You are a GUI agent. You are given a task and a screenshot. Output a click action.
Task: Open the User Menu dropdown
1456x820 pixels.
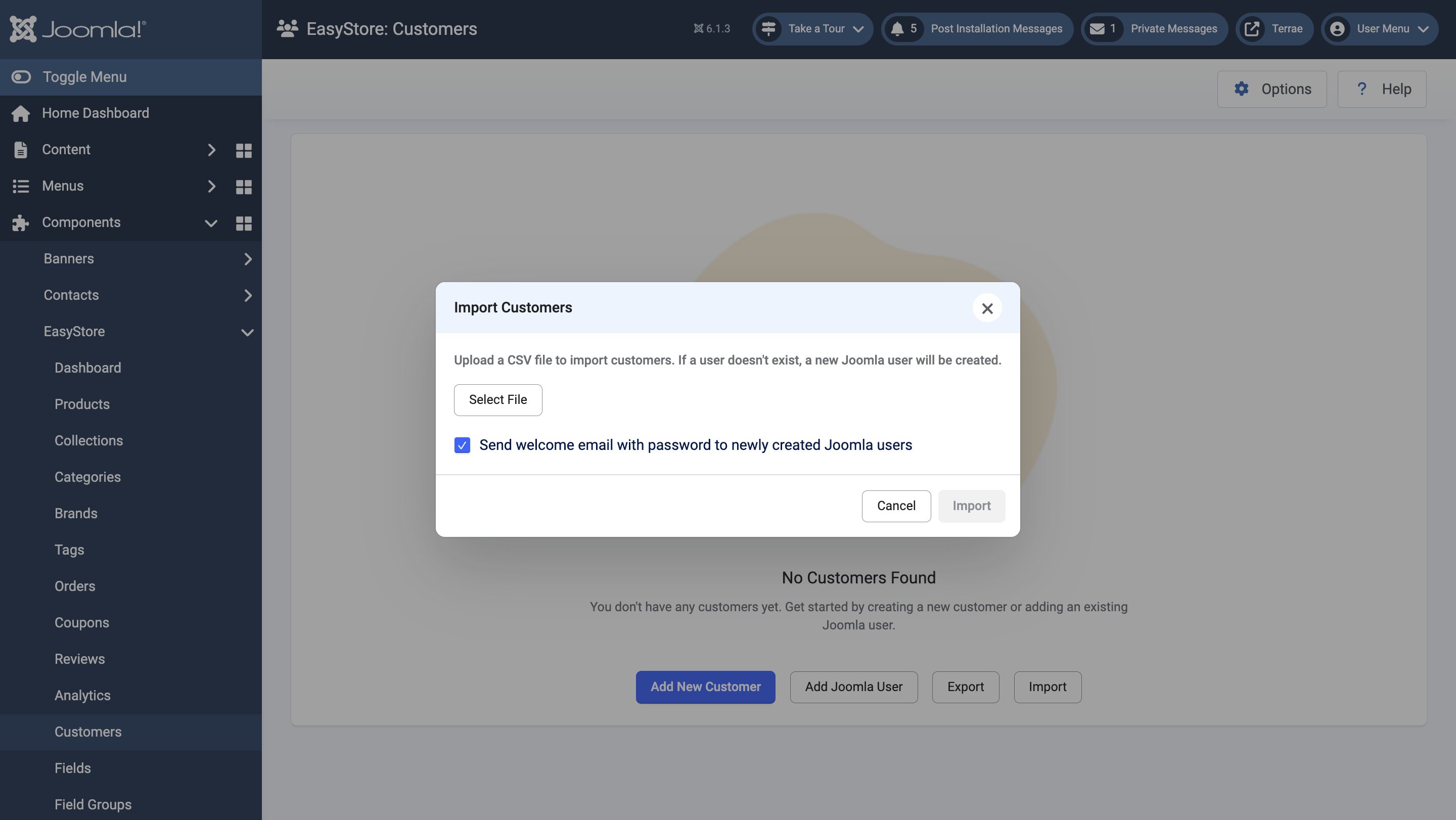click(x=1379, y=29)
